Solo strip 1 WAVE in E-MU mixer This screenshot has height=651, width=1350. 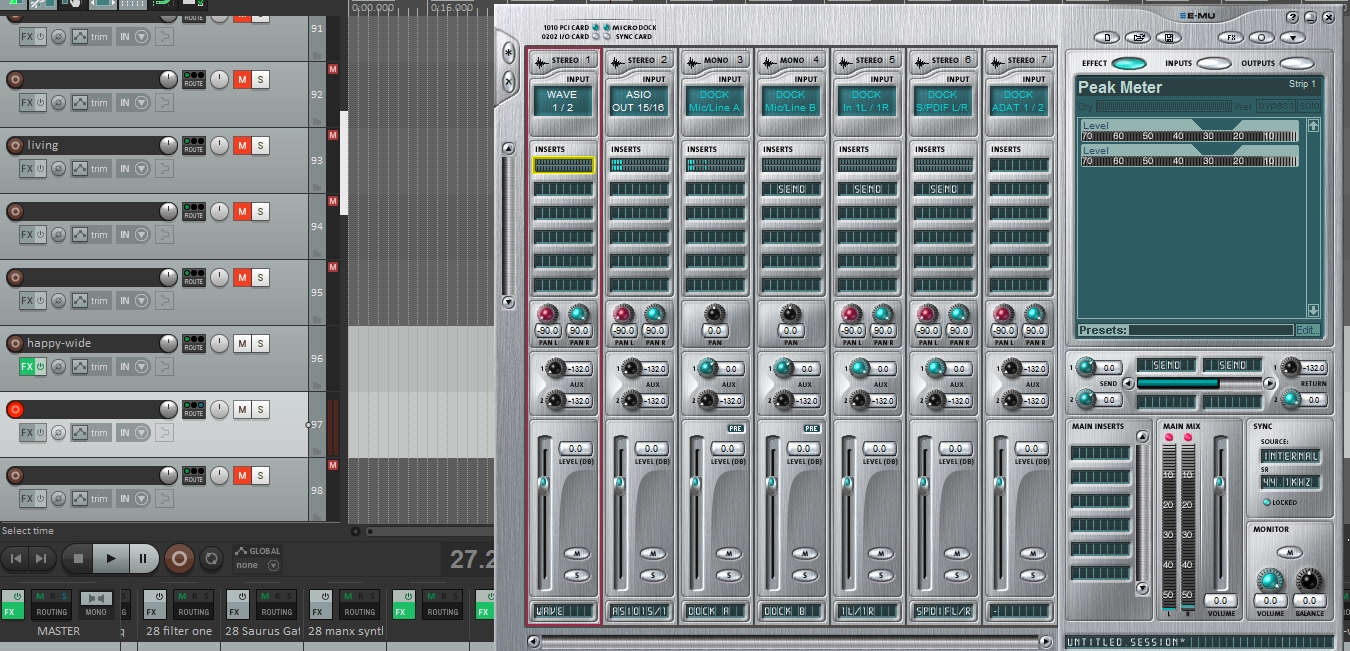(x=577, y=575)
